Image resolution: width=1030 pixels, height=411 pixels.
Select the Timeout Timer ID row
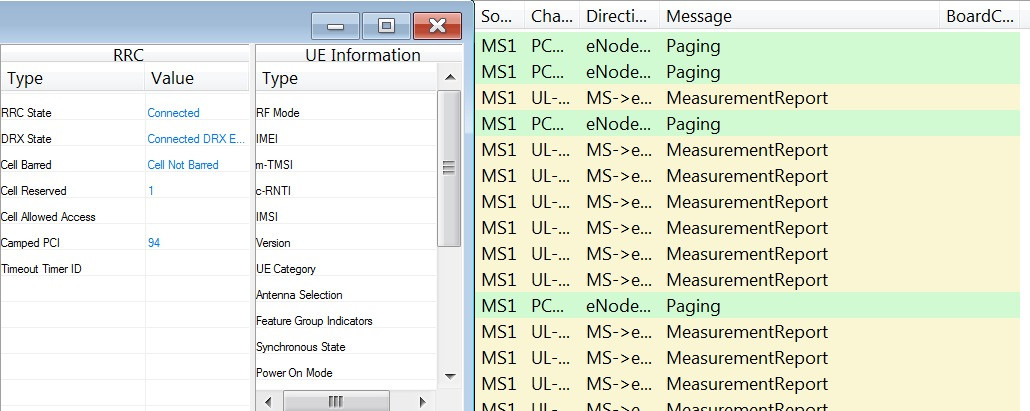click(125, 269)
